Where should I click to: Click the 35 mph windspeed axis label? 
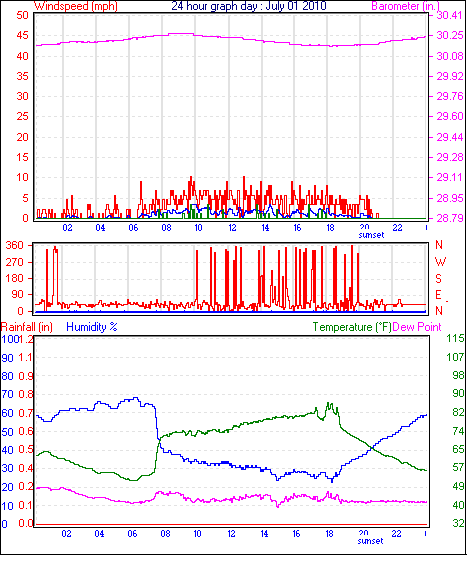(x=22, y=76)
